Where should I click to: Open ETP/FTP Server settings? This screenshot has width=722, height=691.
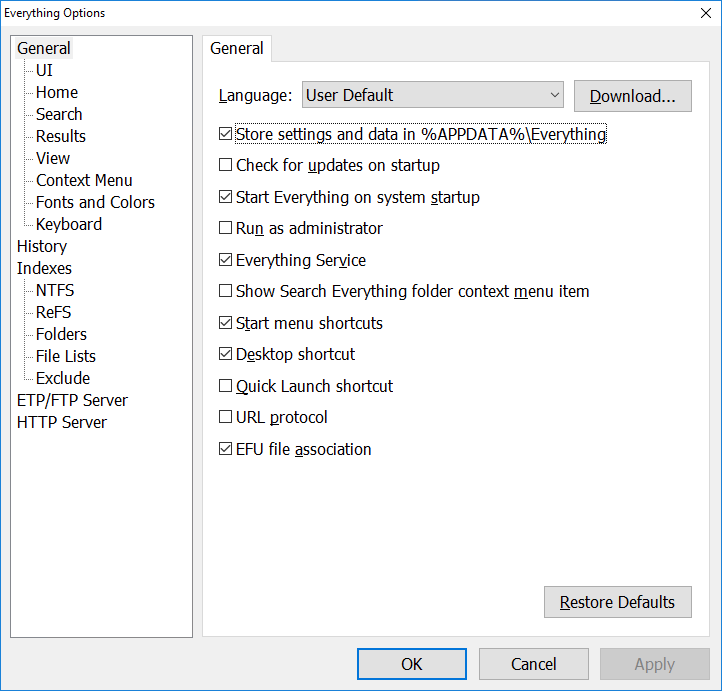[x=72, y=401]
